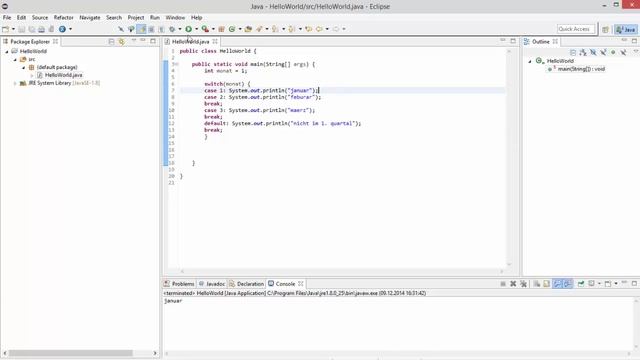Screen dimensions: 640x360
Task: Click Remove All Terminated Launches double-X icon
Action: [523, 284]
